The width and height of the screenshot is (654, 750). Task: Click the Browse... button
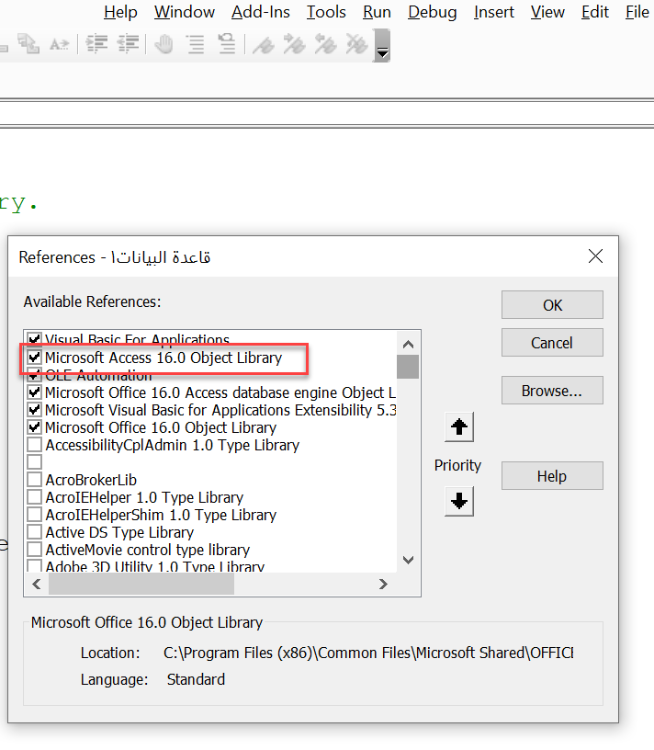point(552,390)
